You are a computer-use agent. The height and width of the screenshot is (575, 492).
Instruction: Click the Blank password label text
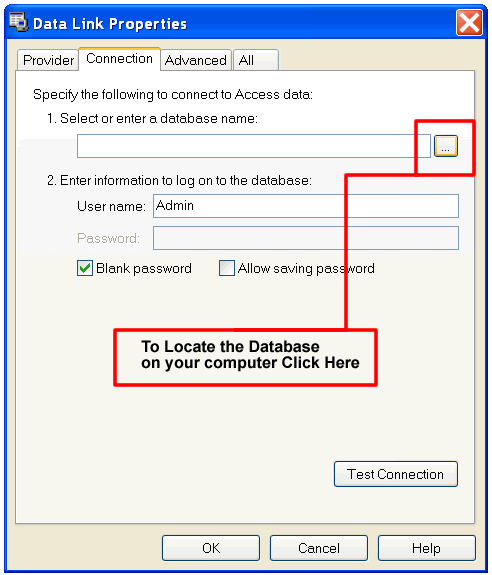click(x=144, y=268)
